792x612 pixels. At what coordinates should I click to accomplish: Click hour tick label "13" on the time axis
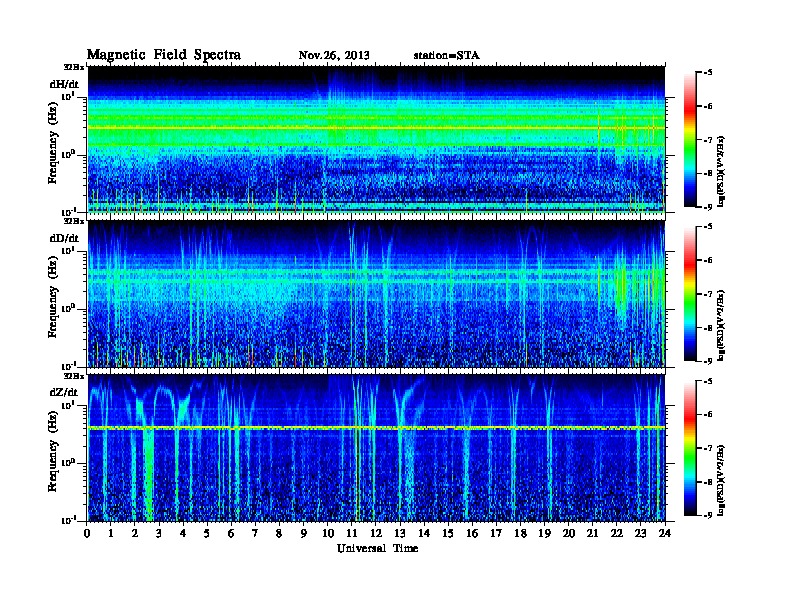[400, 533]
